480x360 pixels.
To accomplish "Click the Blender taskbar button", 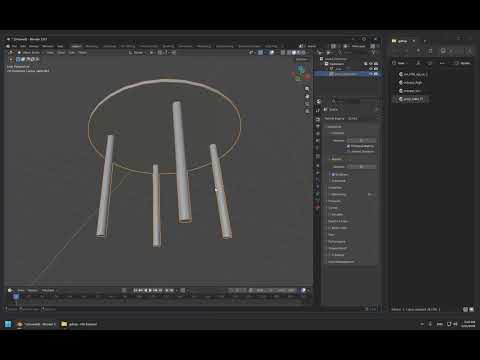I will tap(36, 324).
